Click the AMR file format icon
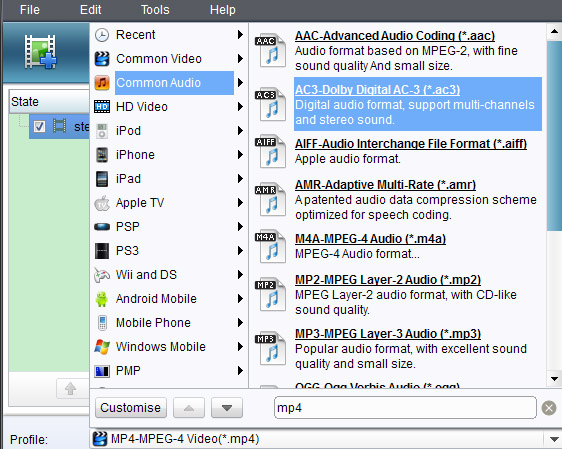 [x=271, y=199]
